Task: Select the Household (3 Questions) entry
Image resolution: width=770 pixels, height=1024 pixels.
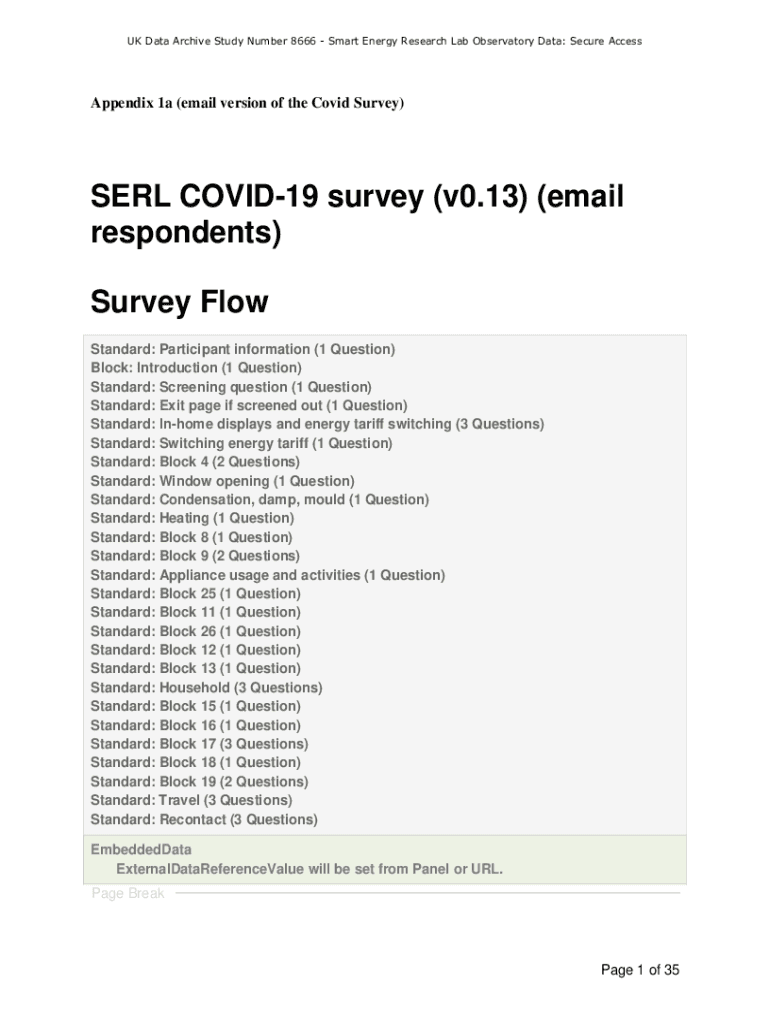Action: (206, 688)
